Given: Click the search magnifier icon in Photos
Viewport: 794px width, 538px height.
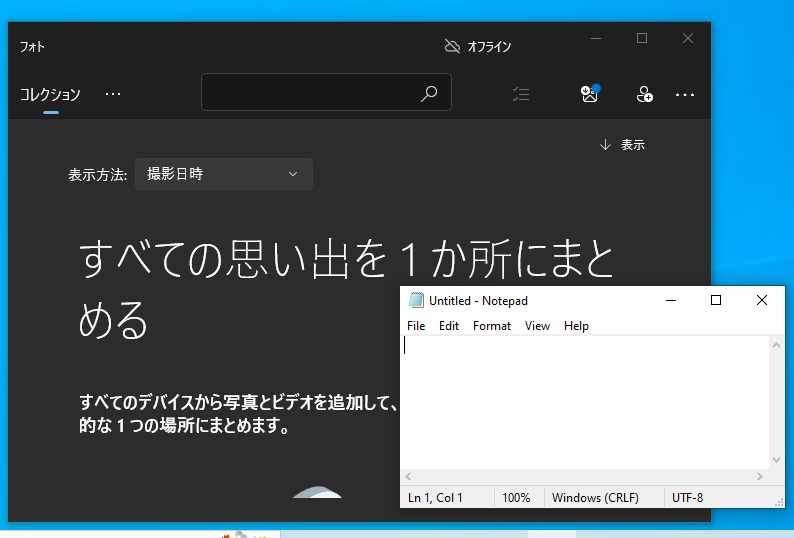Looking at the screenshot, I should coord(429,93).
